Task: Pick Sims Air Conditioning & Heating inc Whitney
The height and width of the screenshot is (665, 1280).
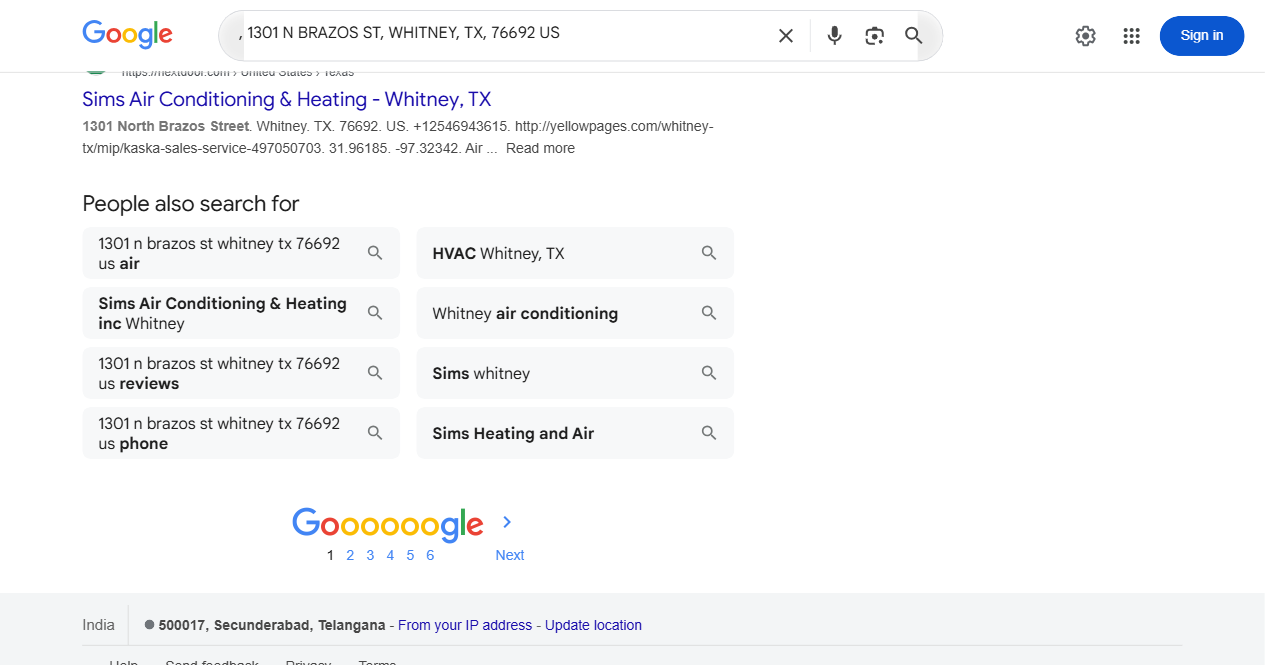Action: (x=241, y=313)
